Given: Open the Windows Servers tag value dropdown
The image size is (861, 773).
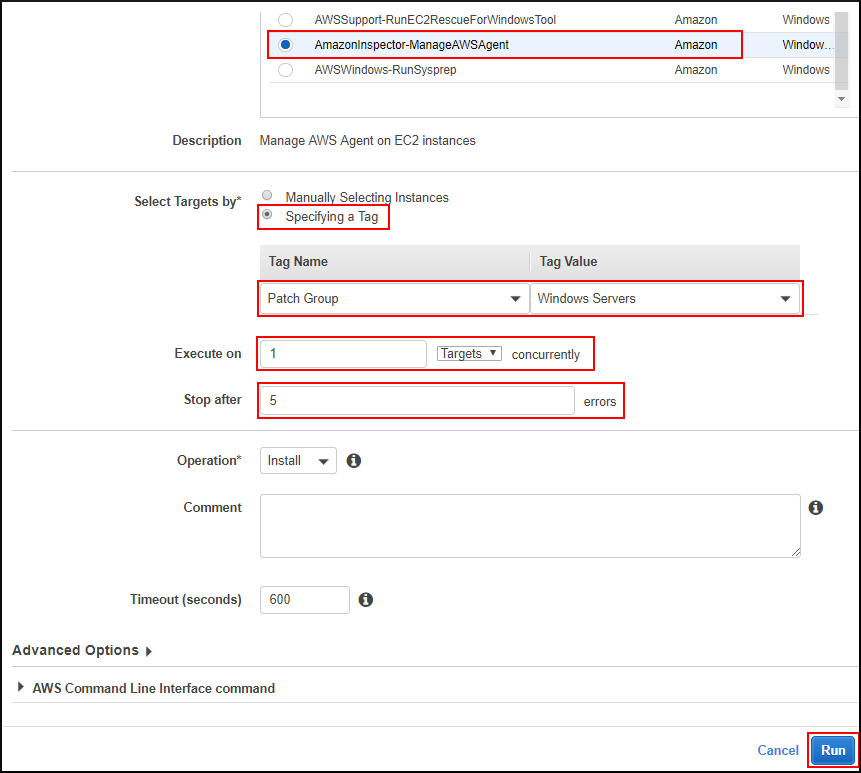Looking at the screenshot, I should pyautogui.click(x=788, y=298).
